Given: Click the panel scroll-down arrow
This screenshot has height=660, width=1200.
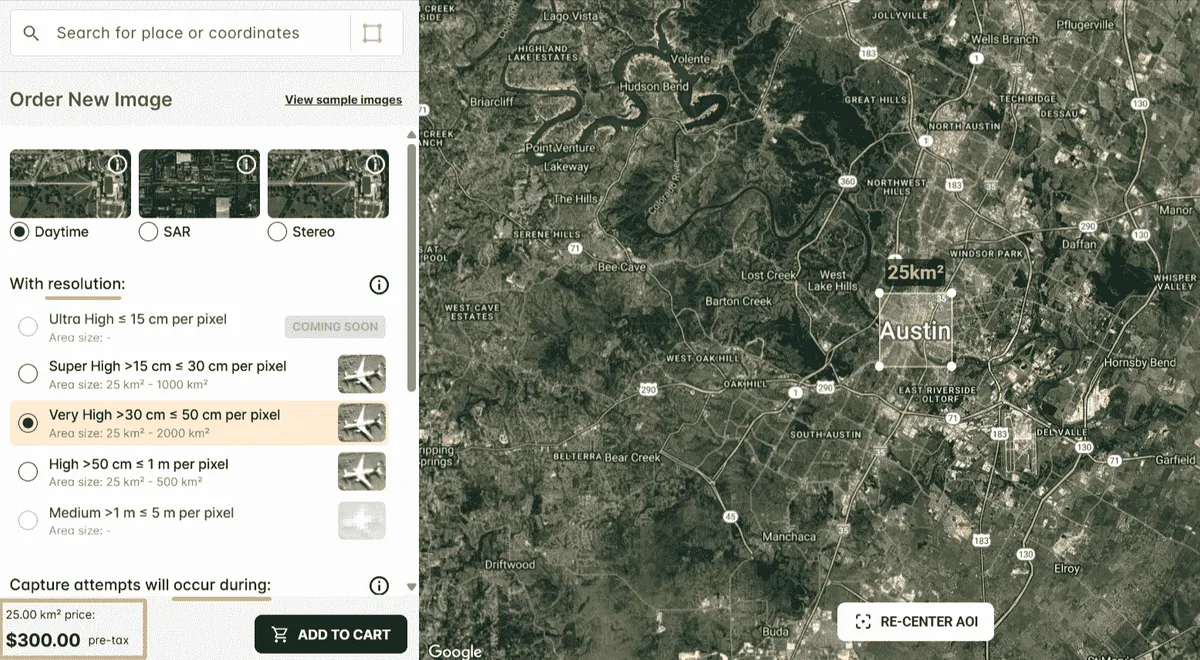Looking at the screenshot, I should [x=411, y=587].
